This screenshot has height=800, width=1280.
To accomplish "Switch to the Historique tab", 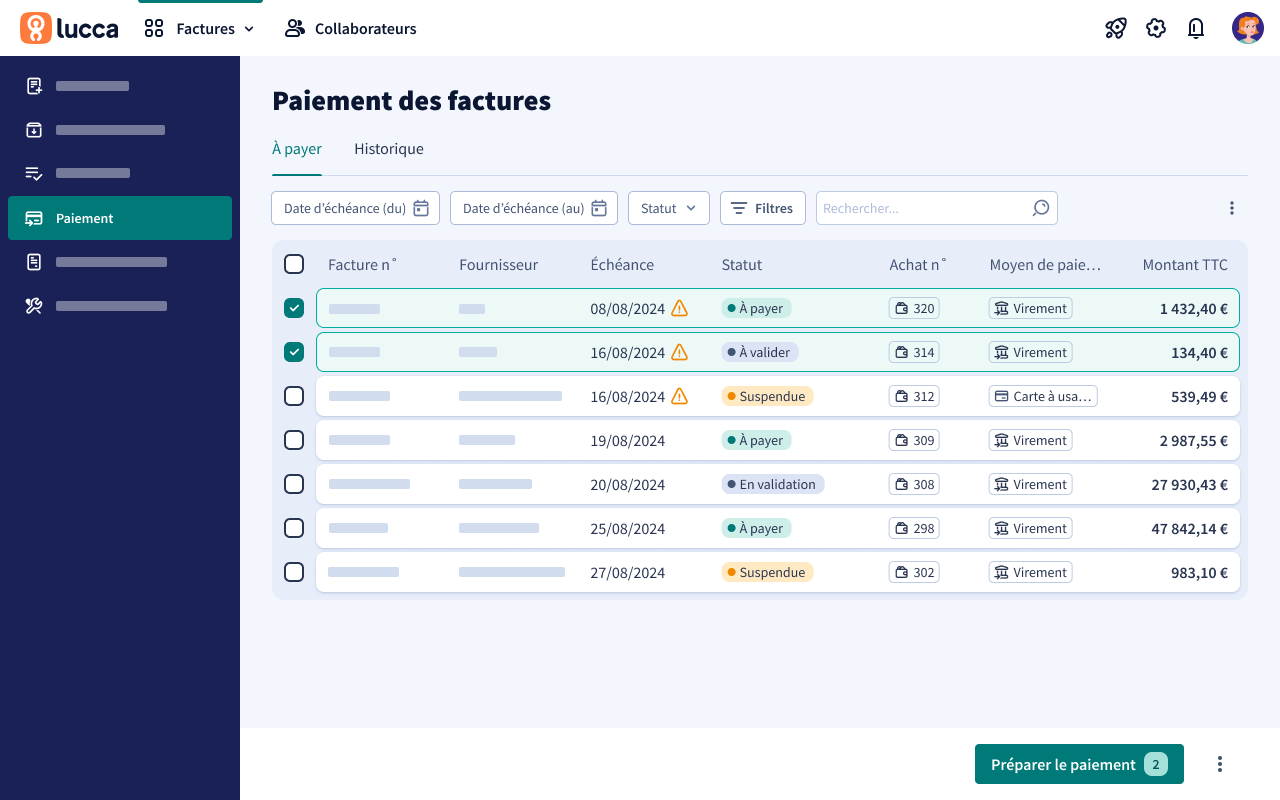I will click(x=389, y=149).
